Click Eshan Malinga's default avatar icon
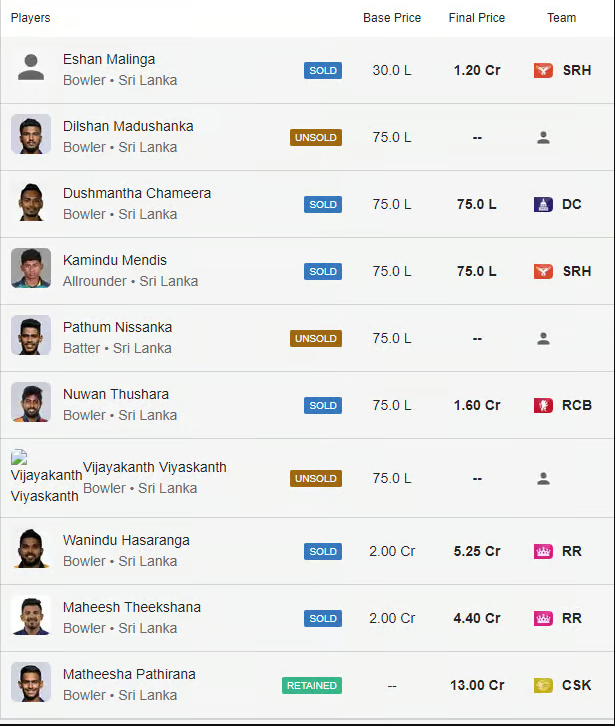 pyautogui.click(x=31, y=68)
